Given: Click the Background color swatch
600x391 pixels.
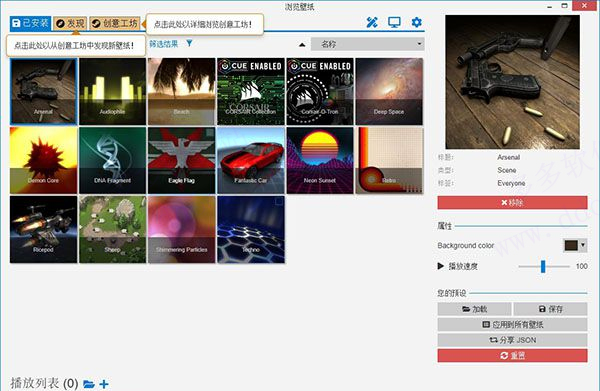Looking at the screenshot, I should (x=571, y=245).
